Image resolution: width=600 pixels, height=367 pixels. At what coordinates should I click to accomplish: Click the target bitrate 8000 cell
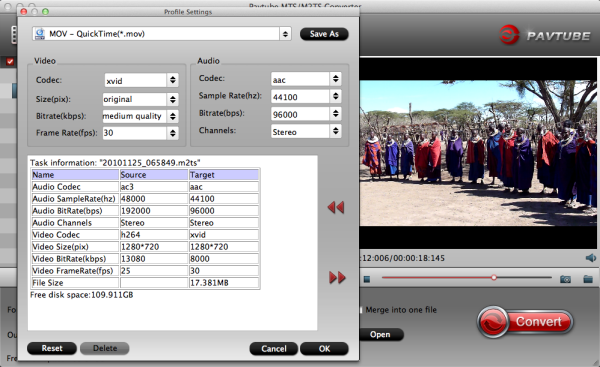click(224, 259)
